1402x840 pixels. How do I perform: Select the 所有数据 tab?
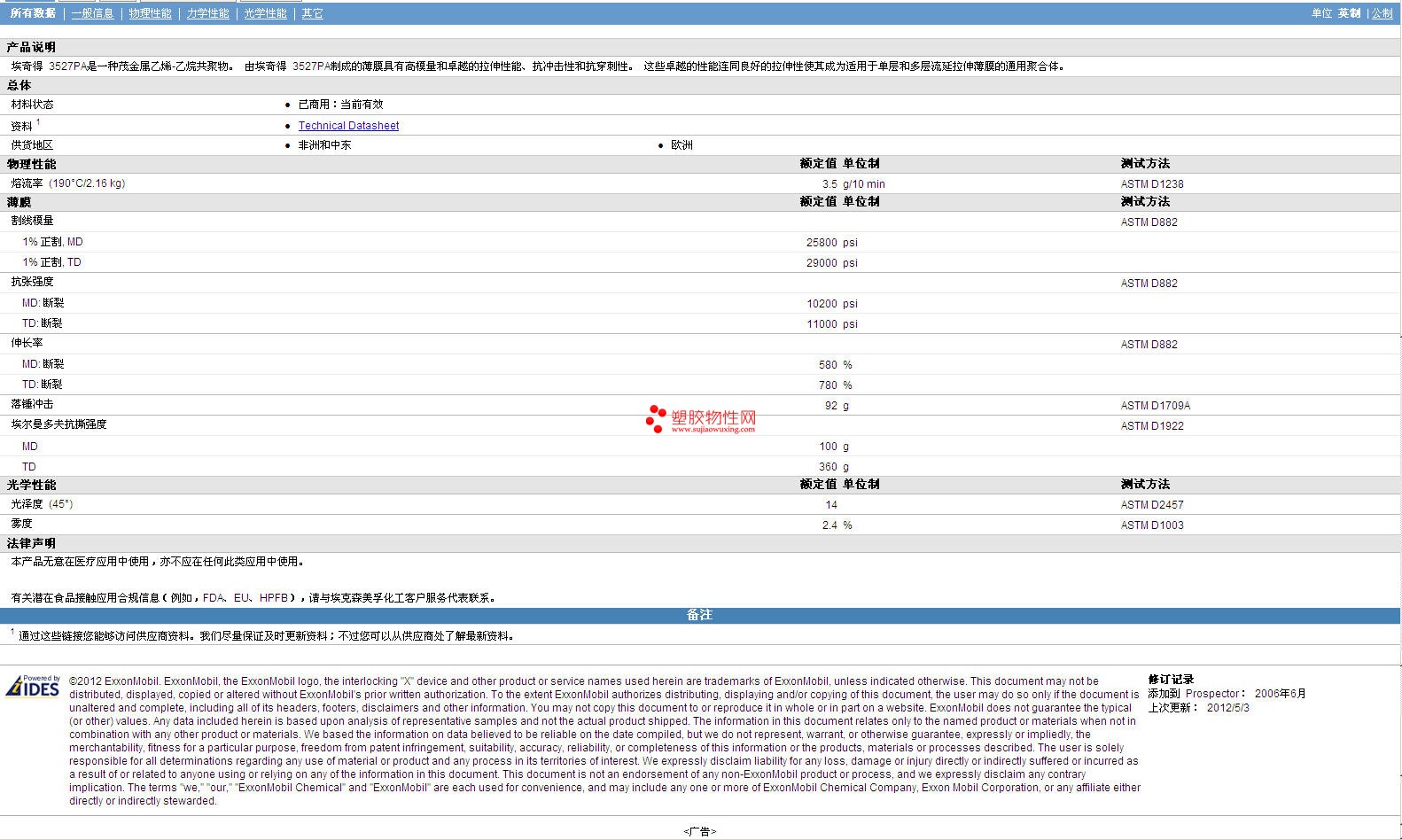pyautogui.click(x=33, y=13)
